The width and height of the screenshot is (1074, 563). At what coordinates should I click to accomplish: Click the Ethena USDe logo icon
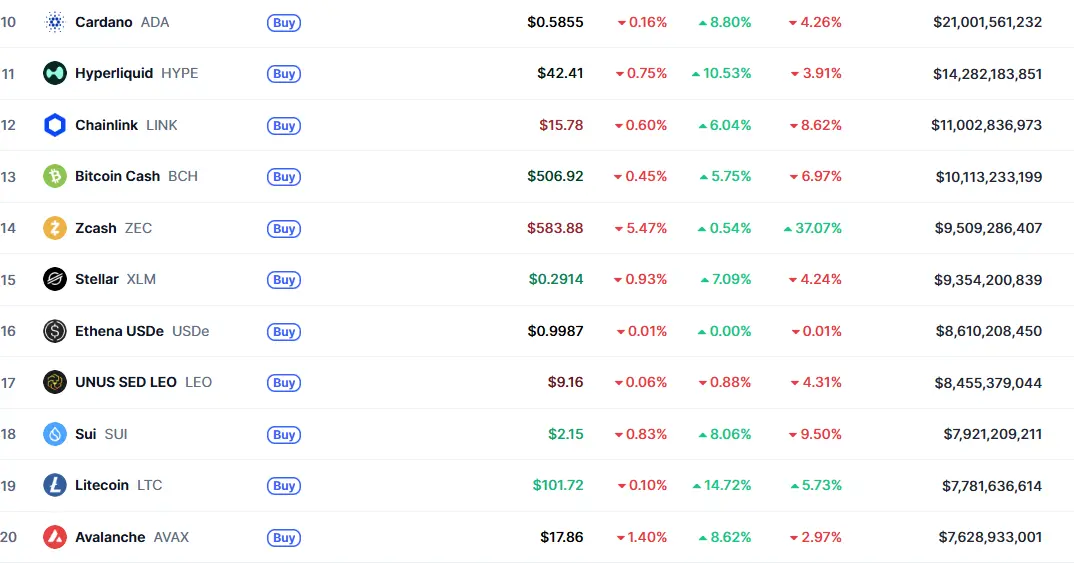(x=55, y=331)
